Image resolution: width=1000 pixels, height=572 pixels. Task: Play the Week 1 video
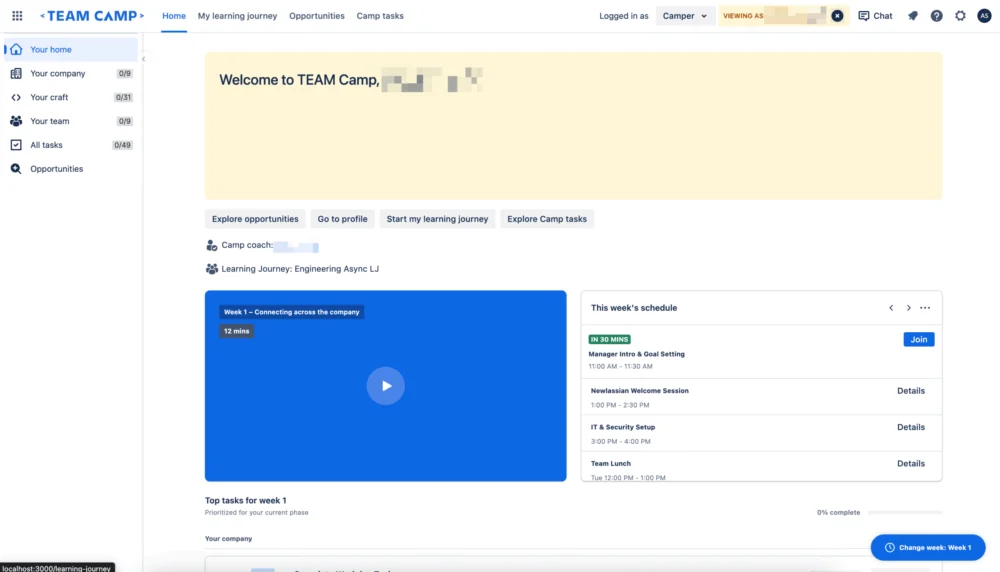(x=385, y=386)
